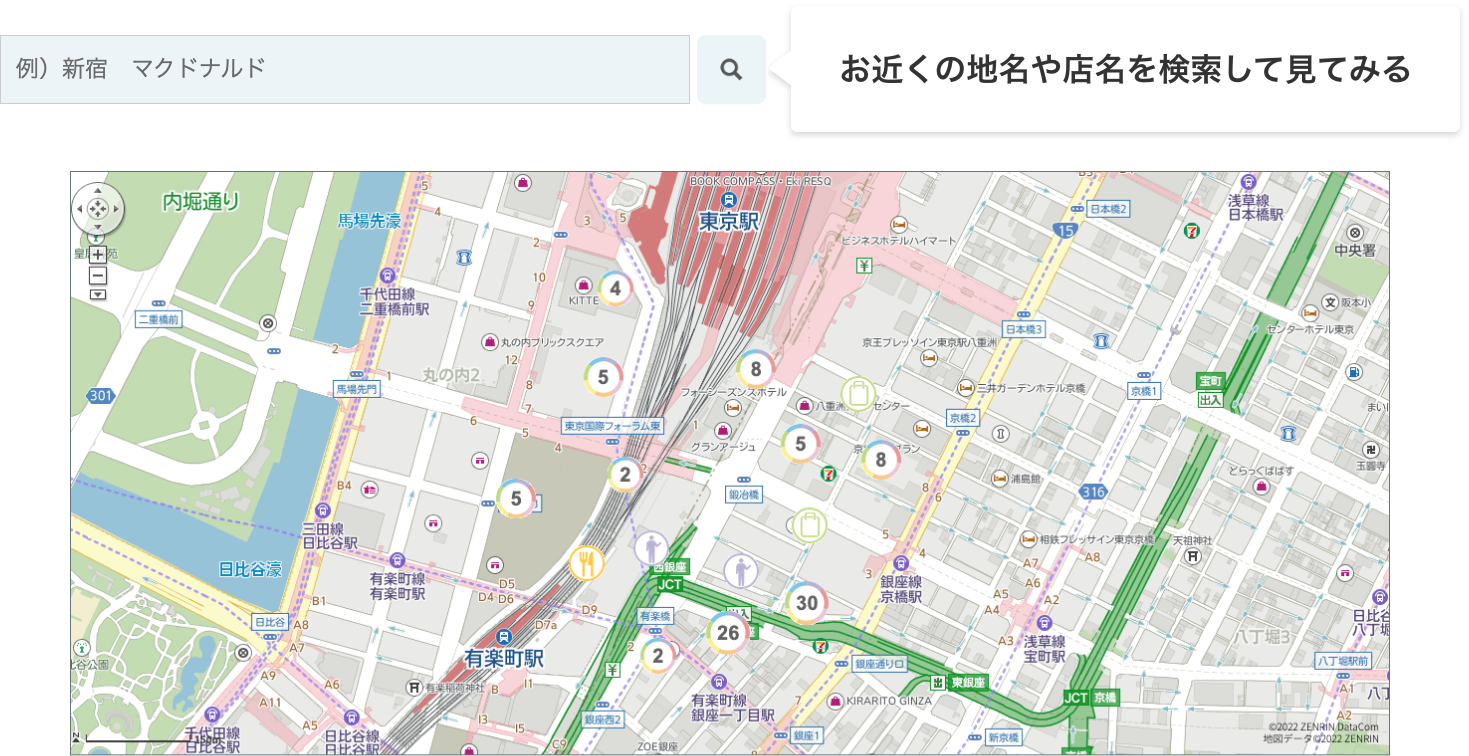This screenshot has height=756, width=1469.
Task: Open cluster 2 below 有楽橋
Action: pos(657,656)
